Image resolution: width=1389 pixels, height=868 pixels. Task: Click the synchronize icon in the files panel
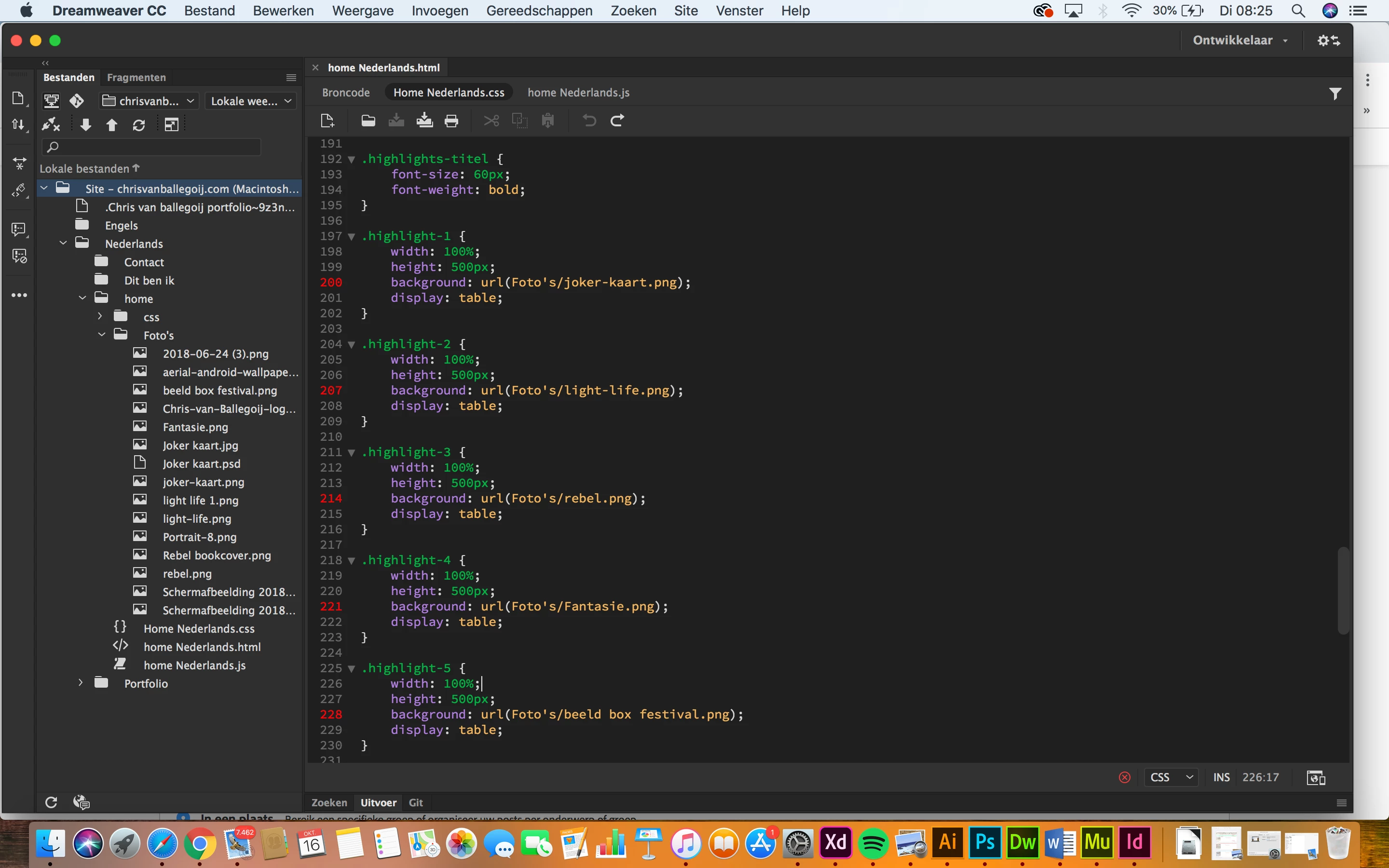[139, 124]
